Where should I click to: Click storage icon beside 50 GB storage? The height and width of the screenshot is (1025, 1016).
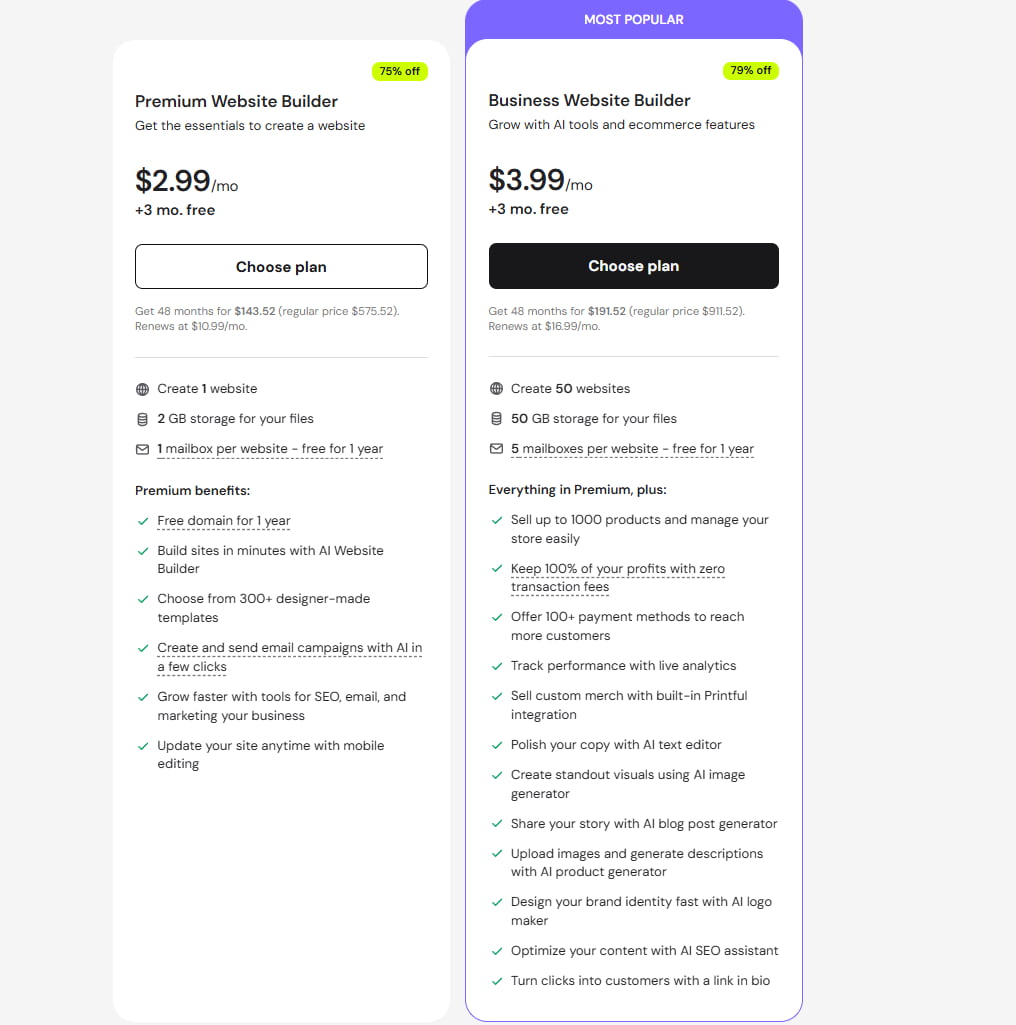point(496,419)
